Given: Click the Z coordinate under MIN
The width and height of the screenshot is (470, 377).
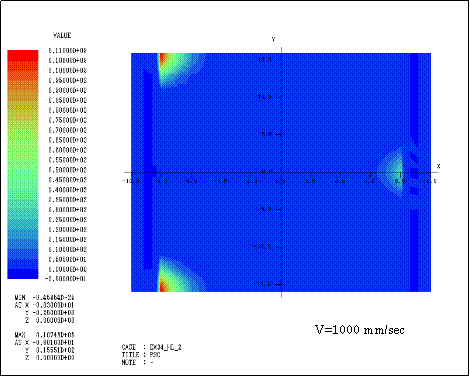Looking at the screenshot, I should click(x=50, y=320).
